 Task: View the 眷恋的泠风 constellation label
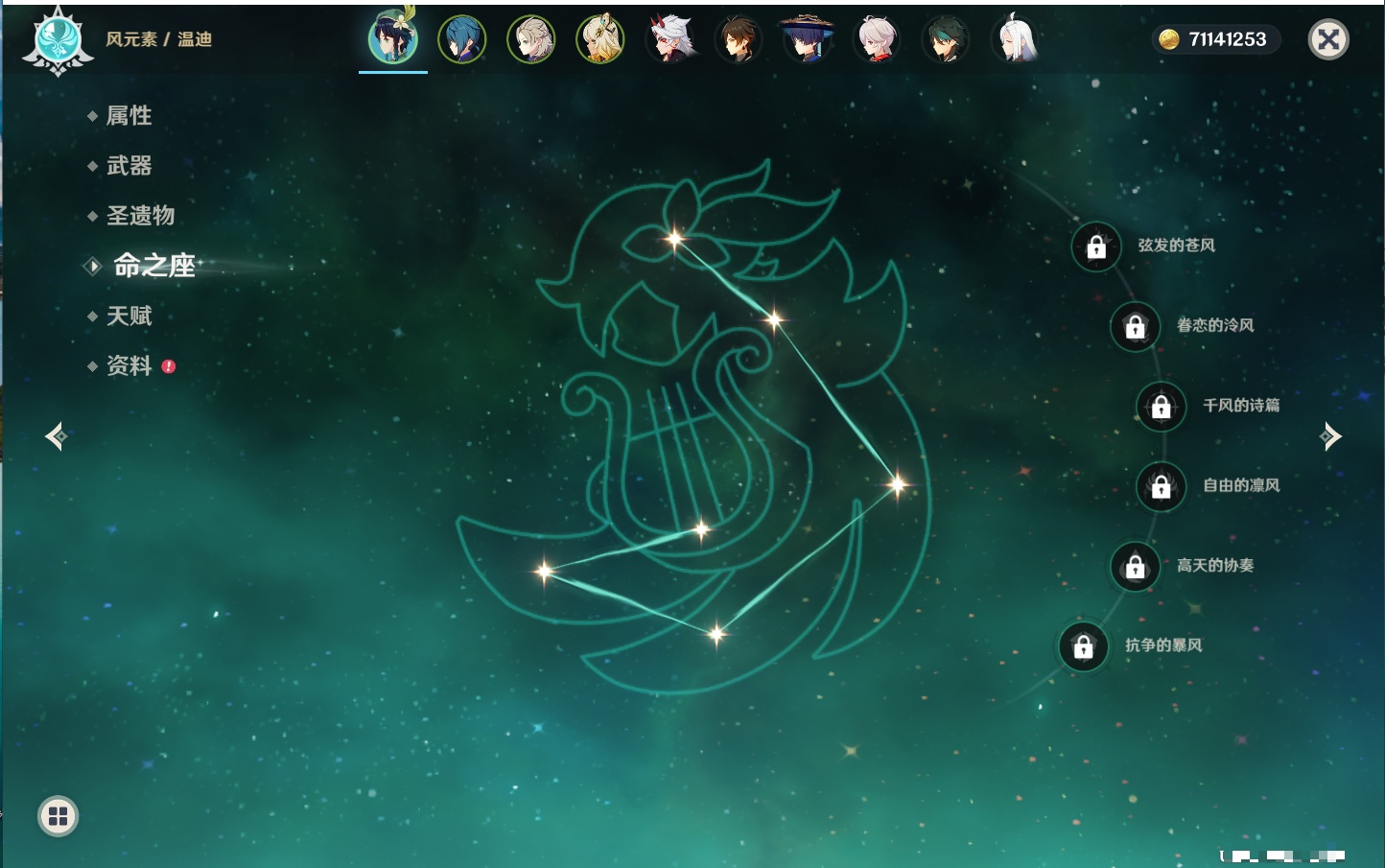coord(1215,325)
